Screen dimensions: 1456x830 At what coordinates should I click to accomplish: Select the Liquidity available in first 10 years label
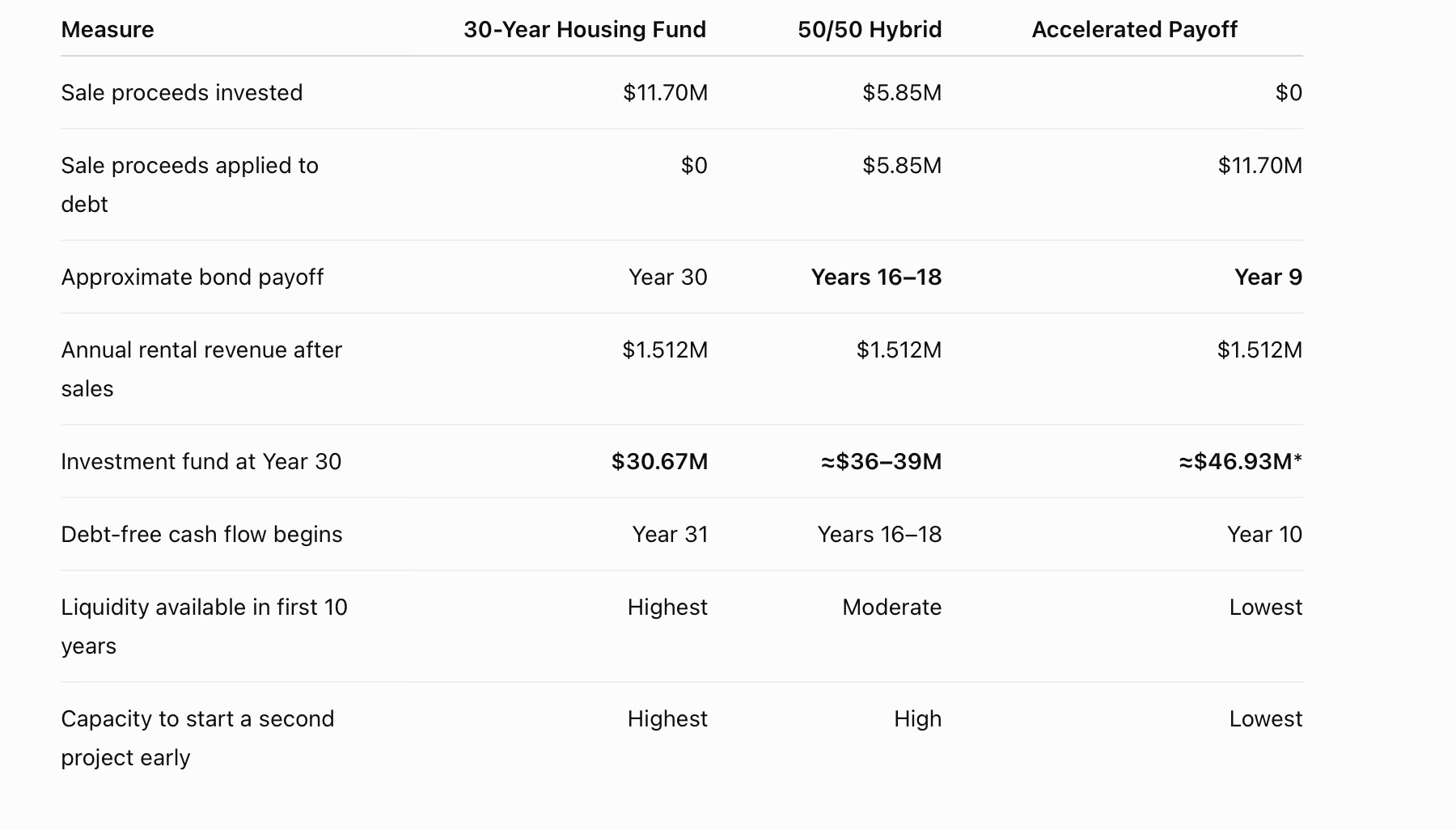204,626
